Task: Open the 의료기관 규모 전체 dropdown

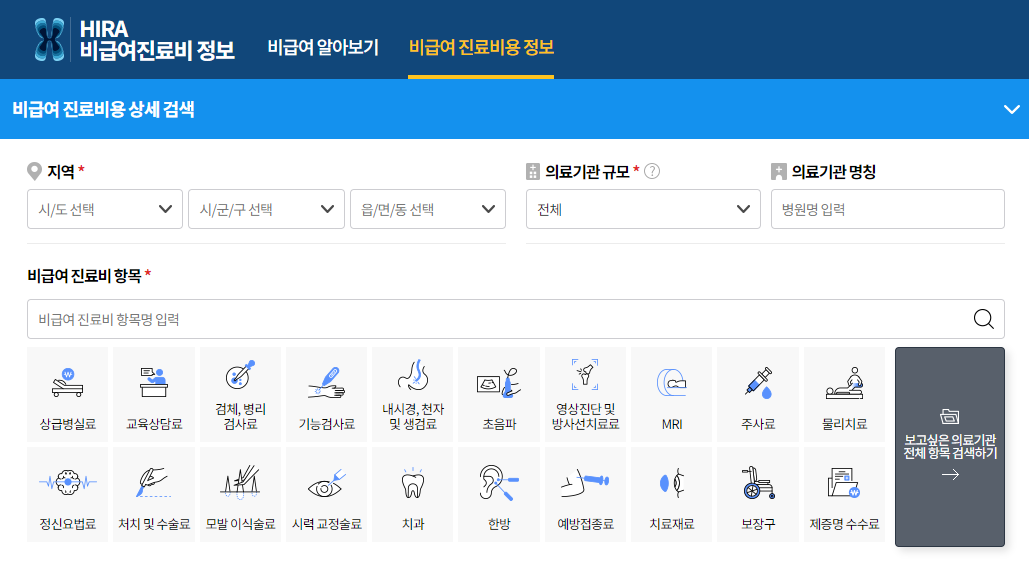Action: [x=643, y=209]
